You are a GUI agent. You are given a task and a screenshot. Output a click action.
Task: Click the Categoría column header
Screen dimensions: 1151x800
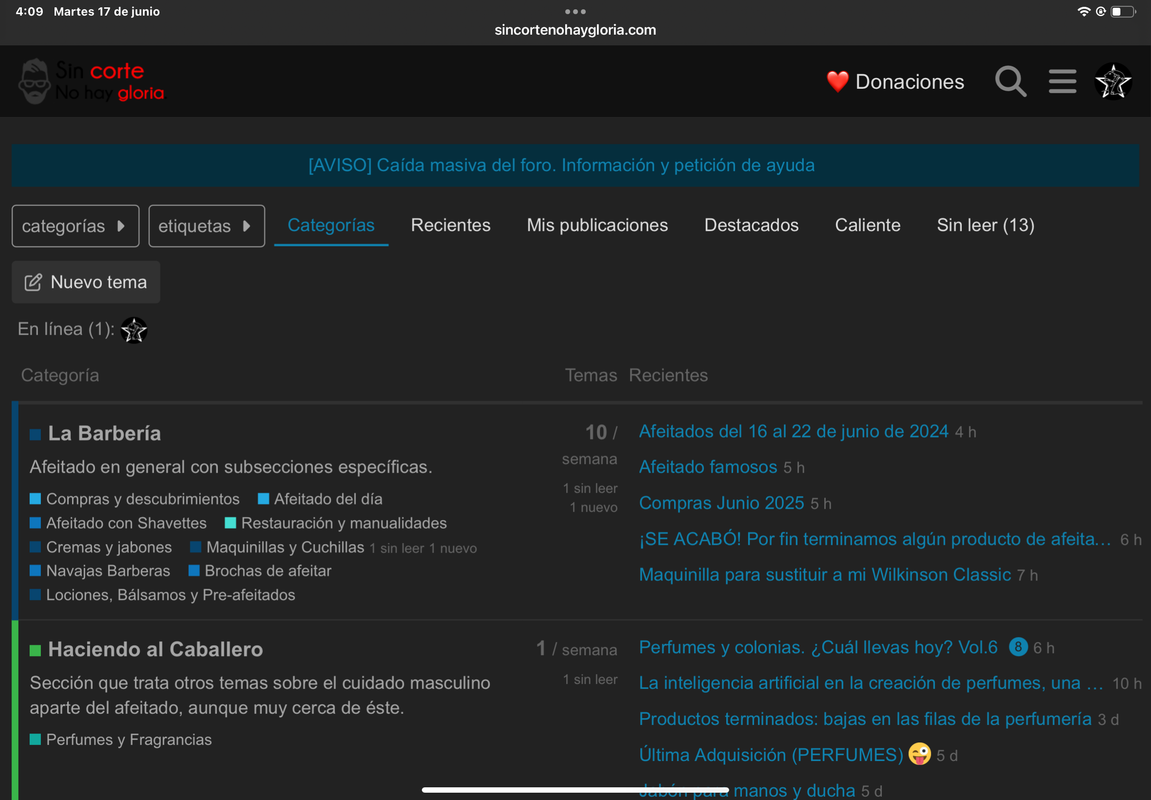[60, 375]
